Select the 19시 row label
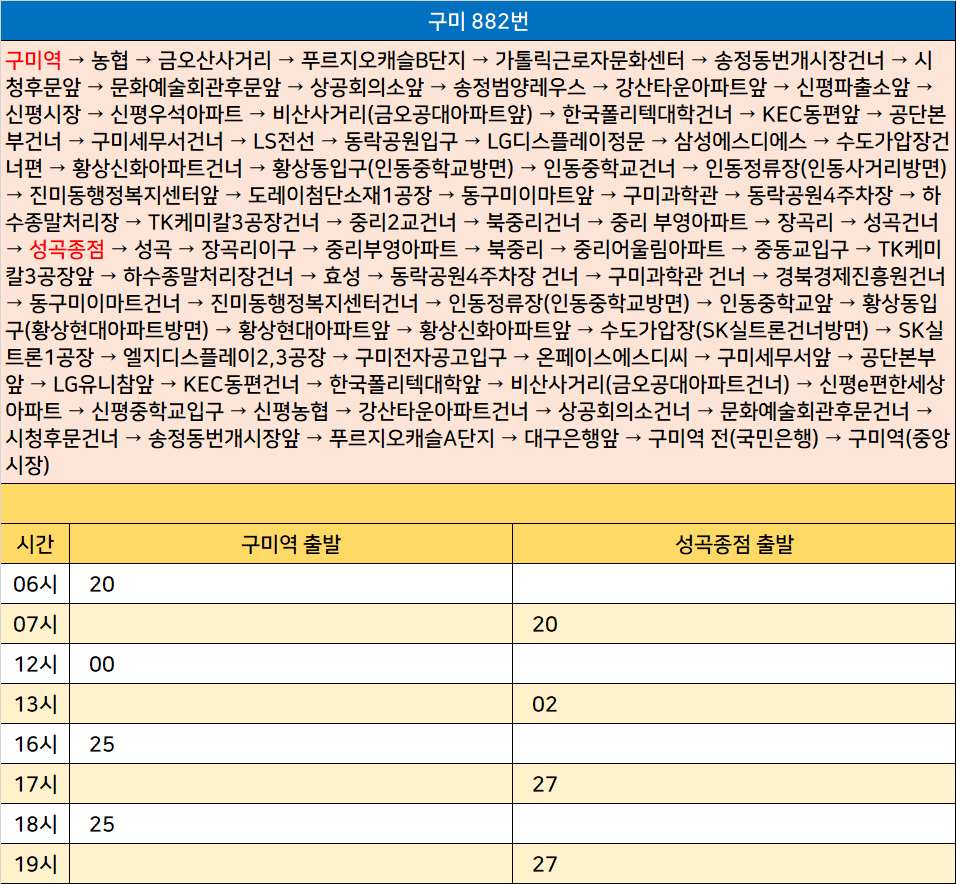Image resolution: width=956 pixels, height=884 pixels. tap(35, 864)
